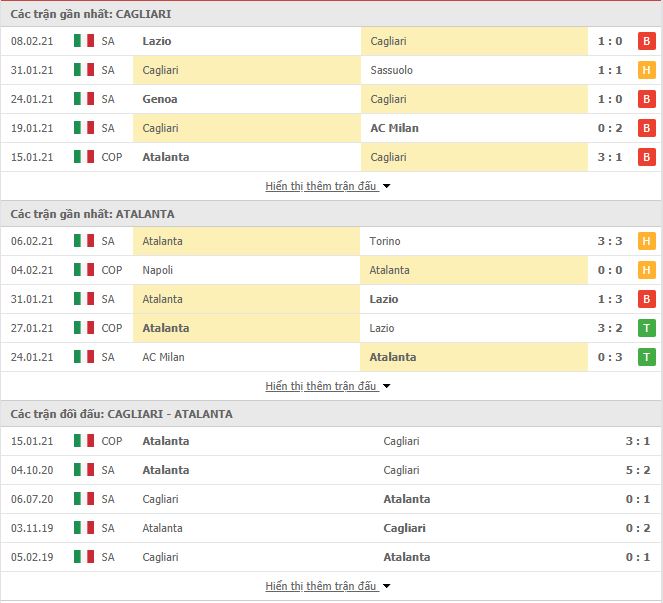Click the red B badge for Atalanta vs Lazio 1:3
This screenshot has height=603, width=663.
click(x=647, y=299)
